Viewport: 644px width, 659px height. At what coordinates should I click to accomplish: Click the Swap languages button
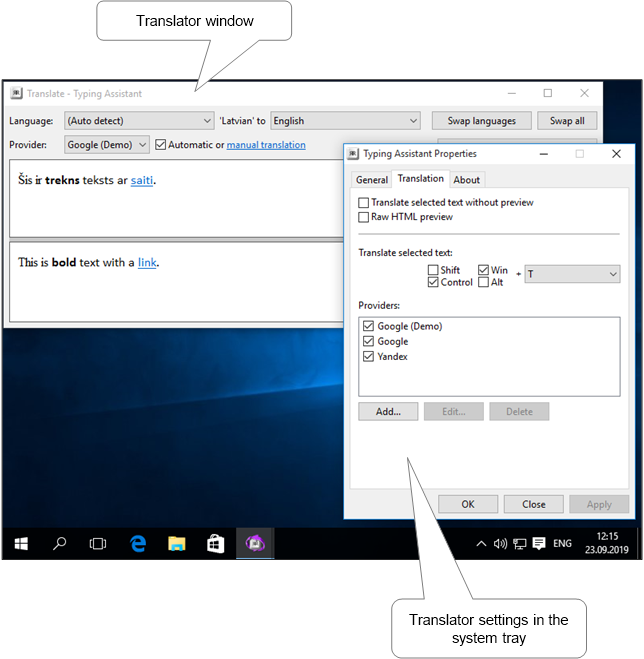pos(482,121)
